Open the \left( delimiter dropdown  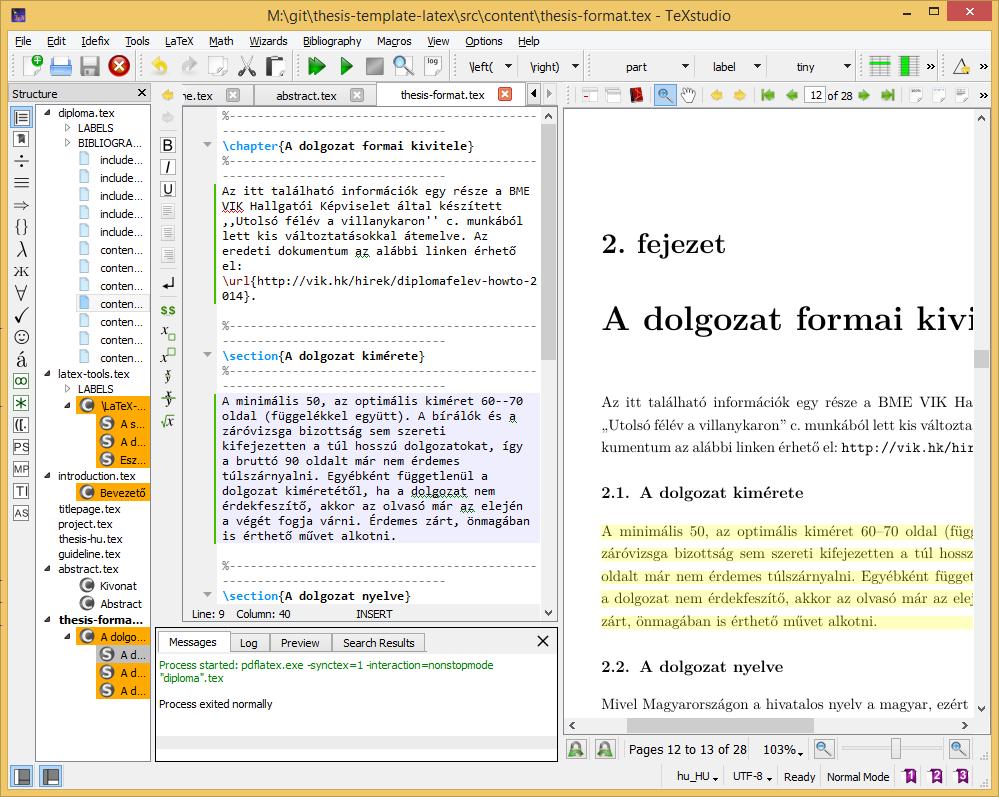click(508, 66)
